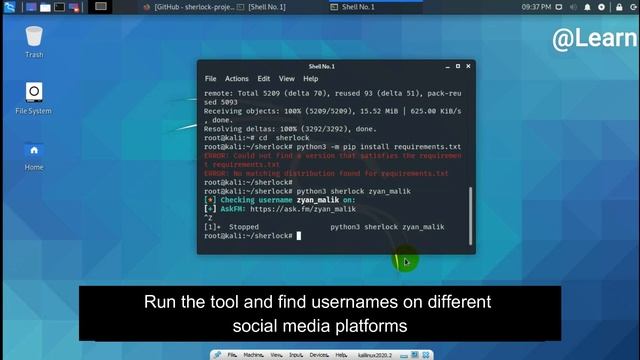
Task: Click 'Checking username zyan_malik on:' line
Action: pyautogui.click(x=280, y=200)
